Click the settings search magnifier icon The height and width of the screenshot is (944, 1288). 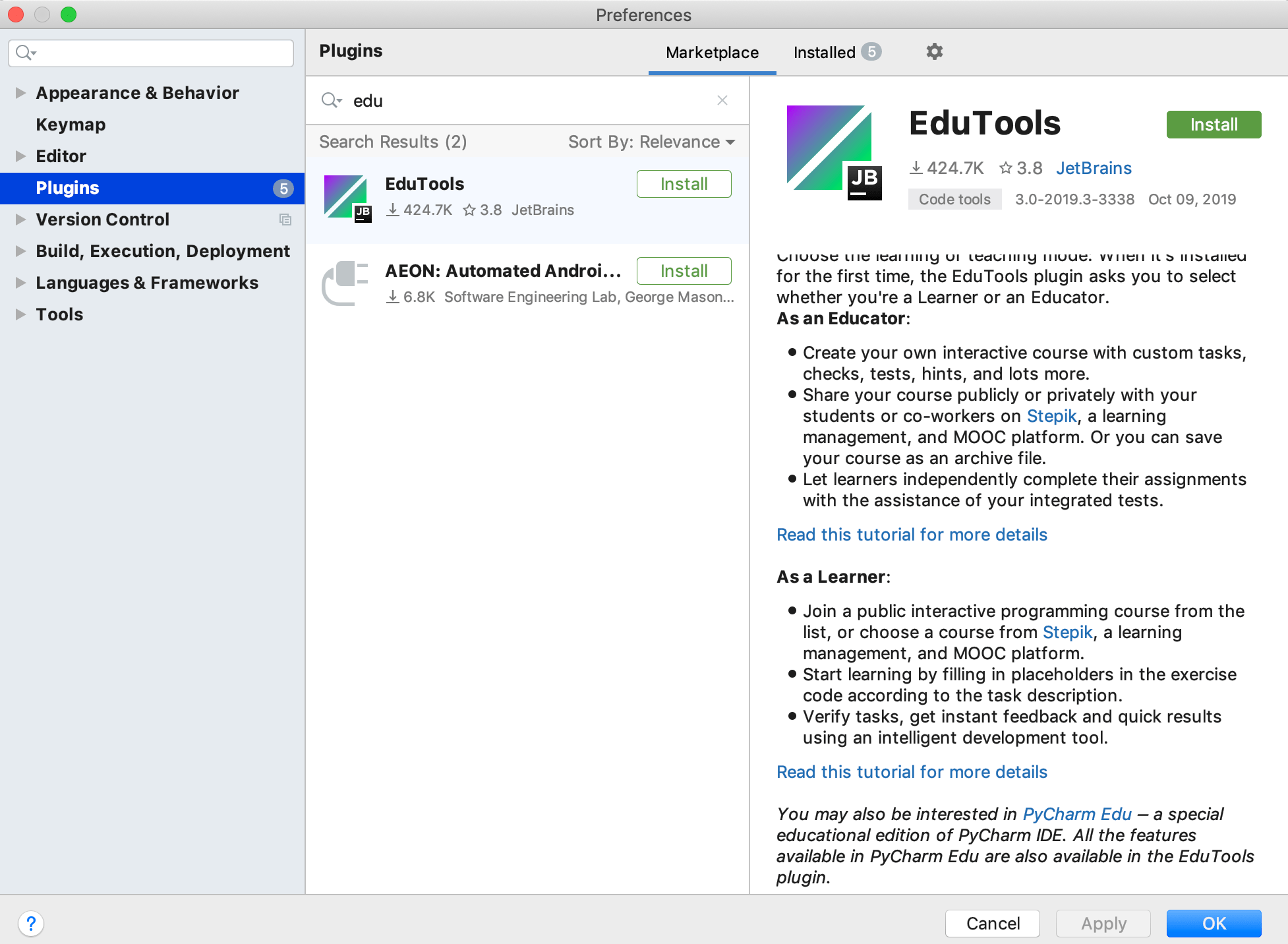[x=26, y=53]
